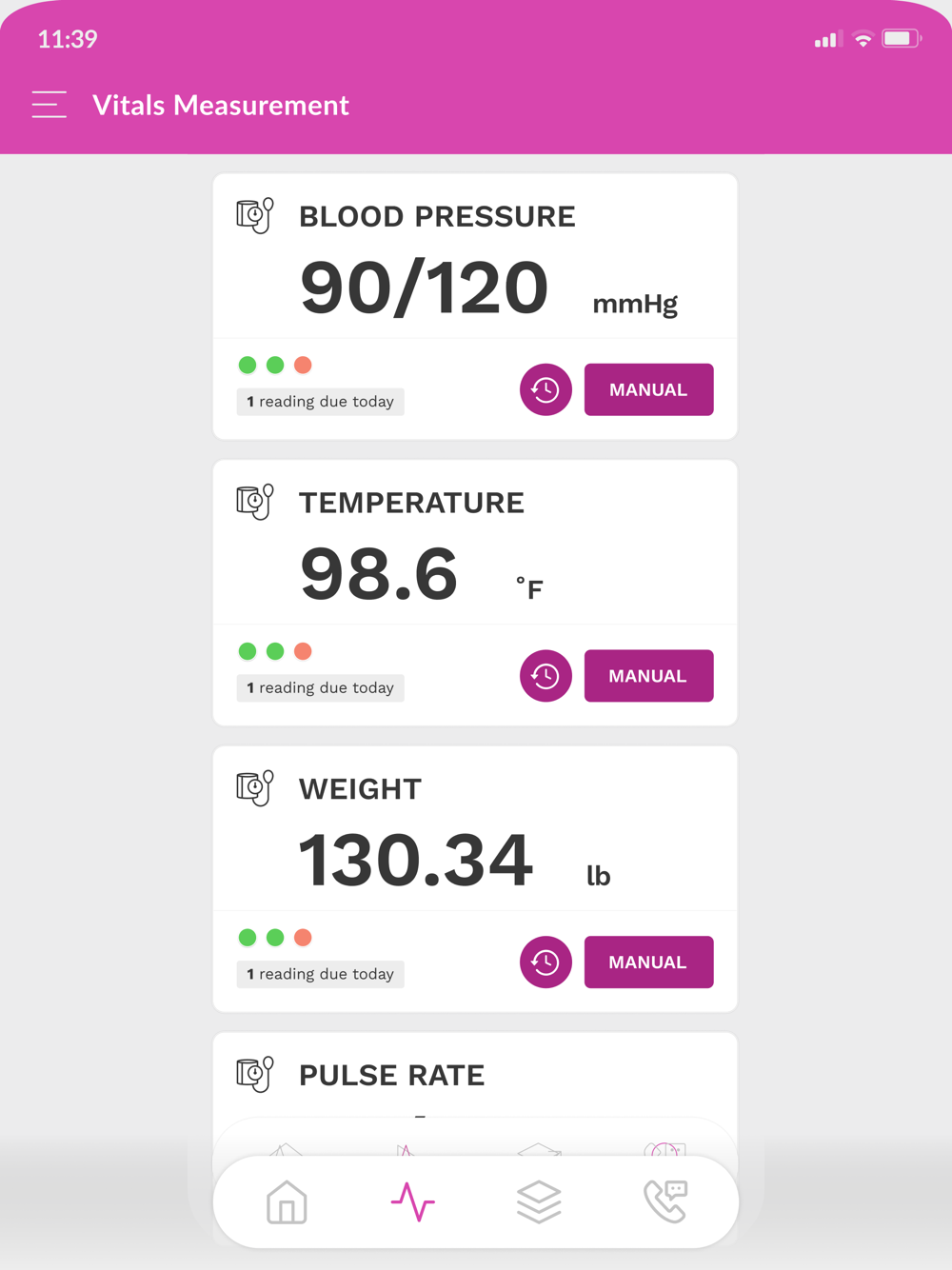Select the 90/120 blood pressure value
The width and height of the screenshot is (952, 1270).
[x=425, y=288]
